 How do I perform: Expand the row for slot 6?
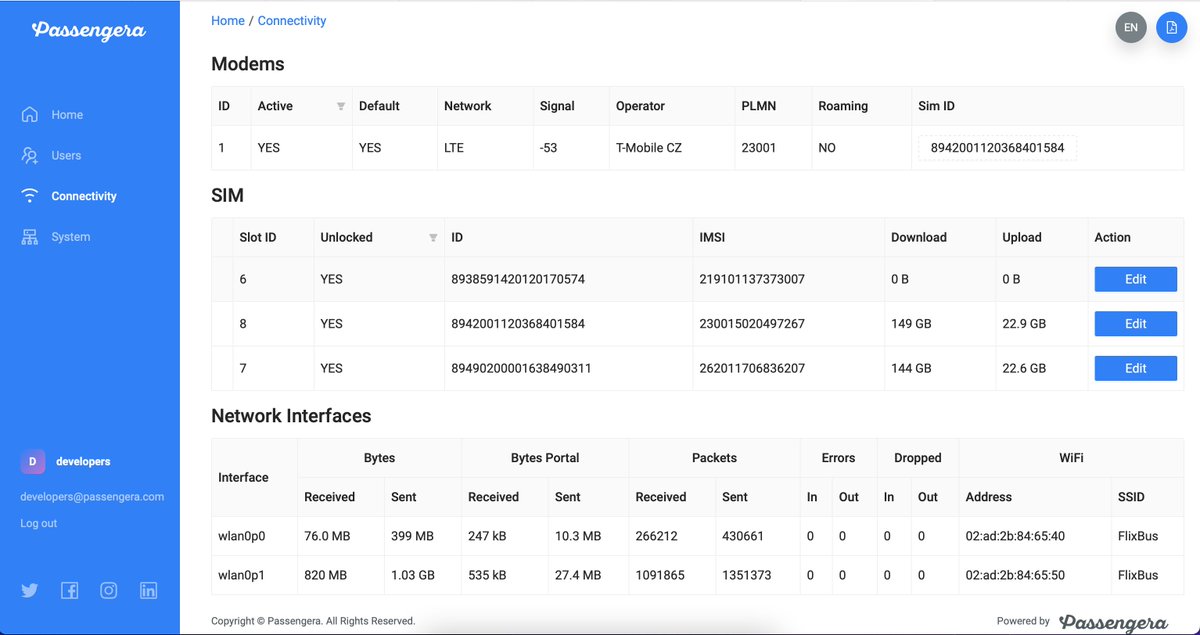[222, 279]
